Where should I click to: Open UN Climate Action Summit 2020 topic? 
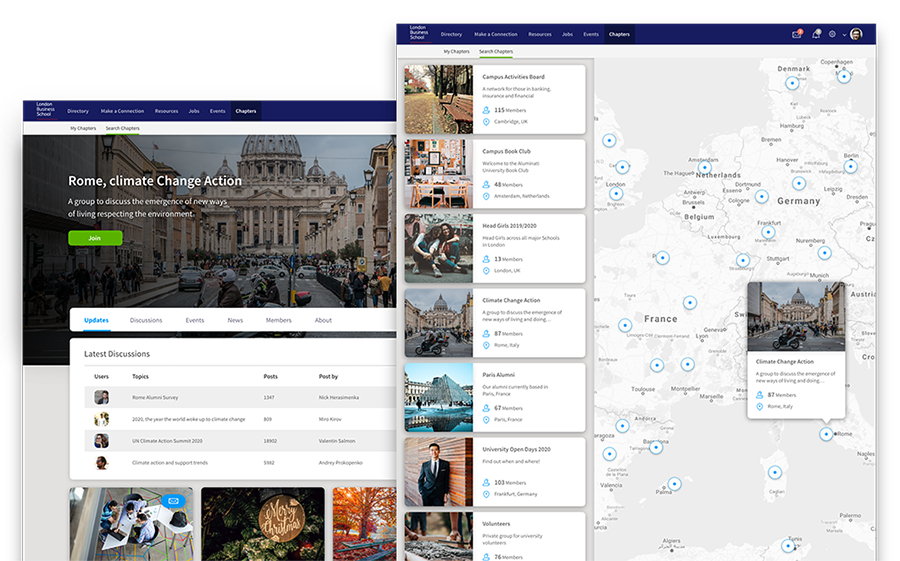point(167,441)
